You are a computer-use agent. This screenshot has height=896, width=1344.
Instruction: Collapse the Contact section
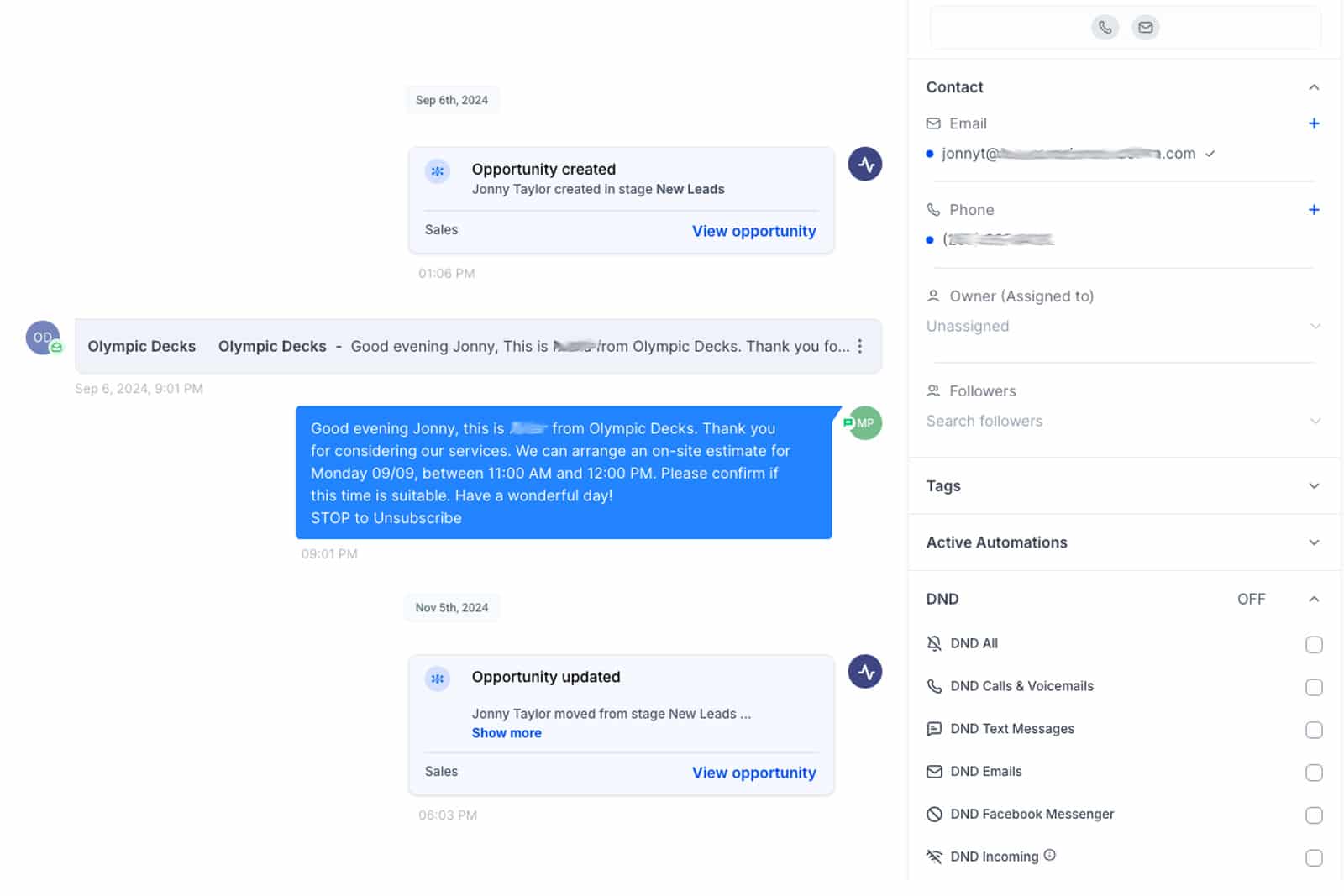tap(1314, 87)
